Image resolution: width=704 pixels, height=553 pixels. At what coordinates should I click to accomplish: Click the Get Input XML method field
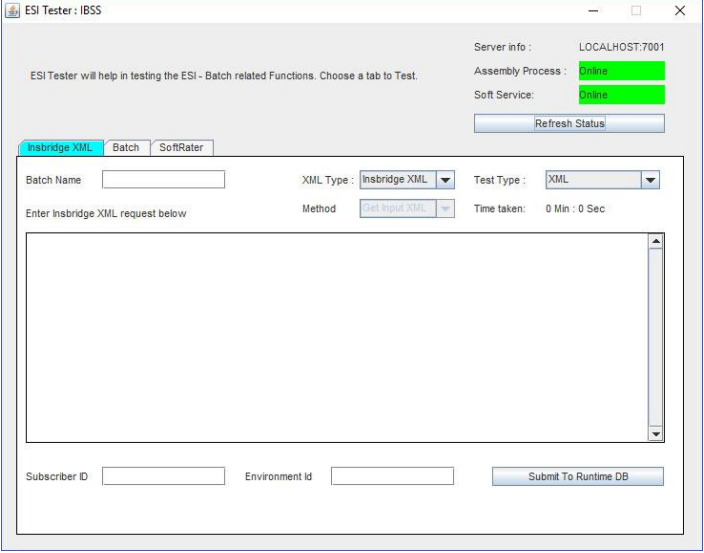398,209
